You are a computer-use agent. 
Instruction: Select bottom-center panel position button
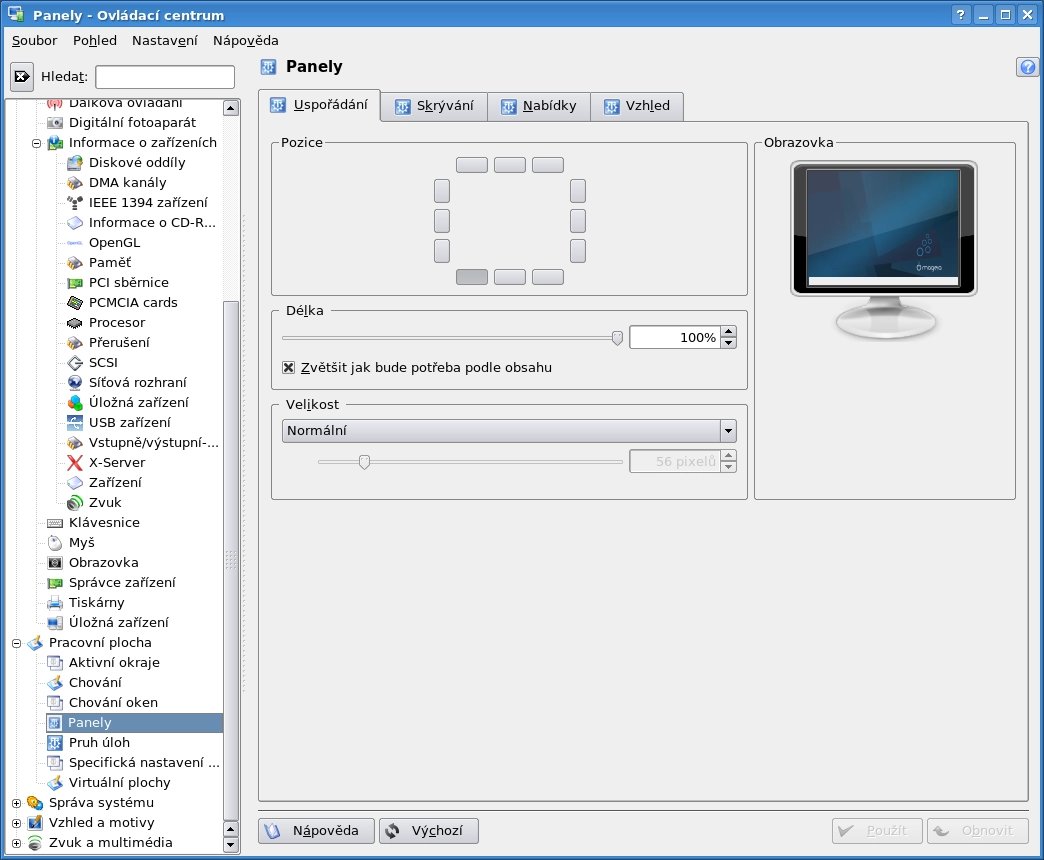(x=509, y=277)
